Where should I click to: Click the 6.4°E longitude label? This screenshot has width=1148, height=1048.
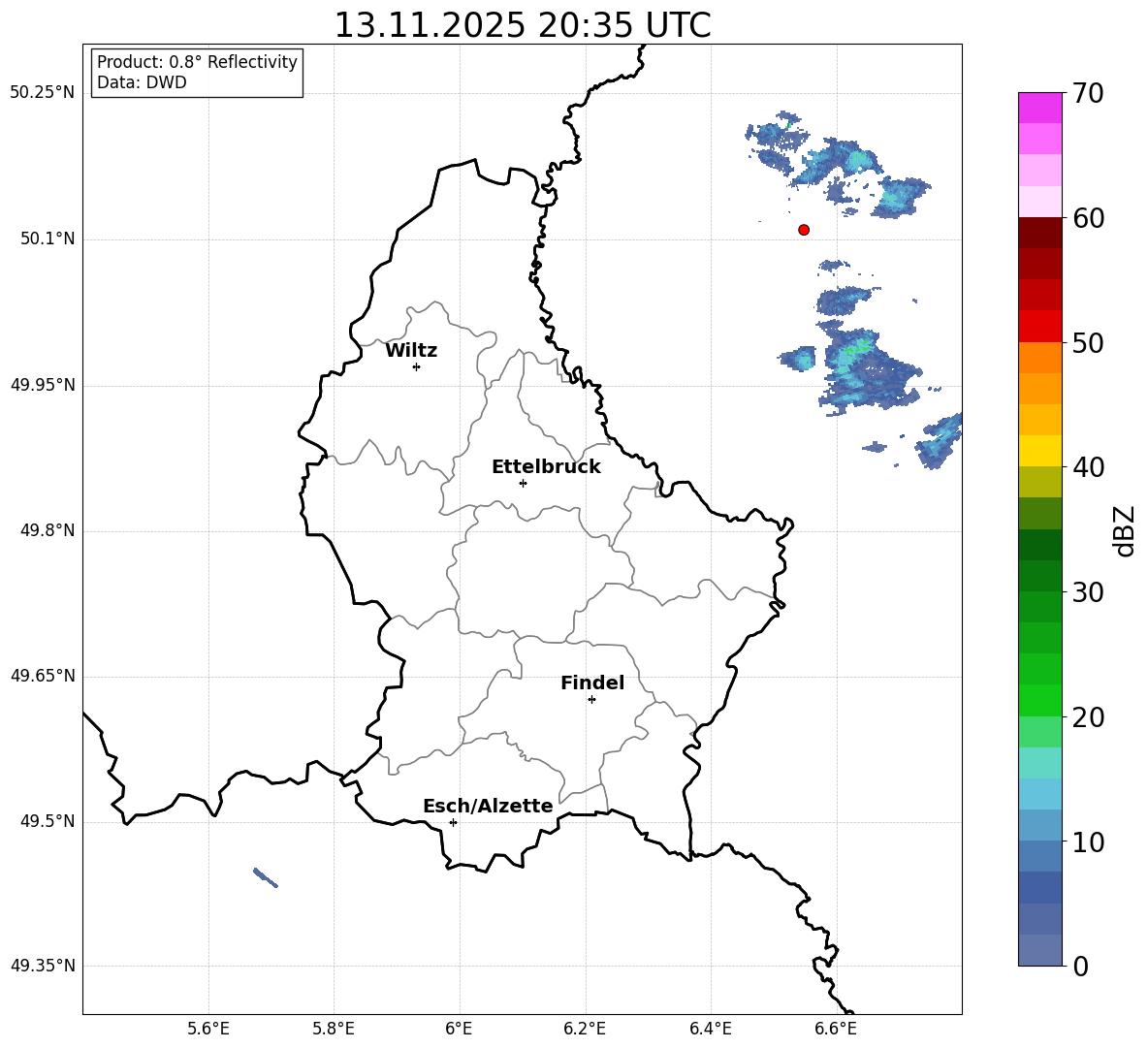(x=710, y=1029)
